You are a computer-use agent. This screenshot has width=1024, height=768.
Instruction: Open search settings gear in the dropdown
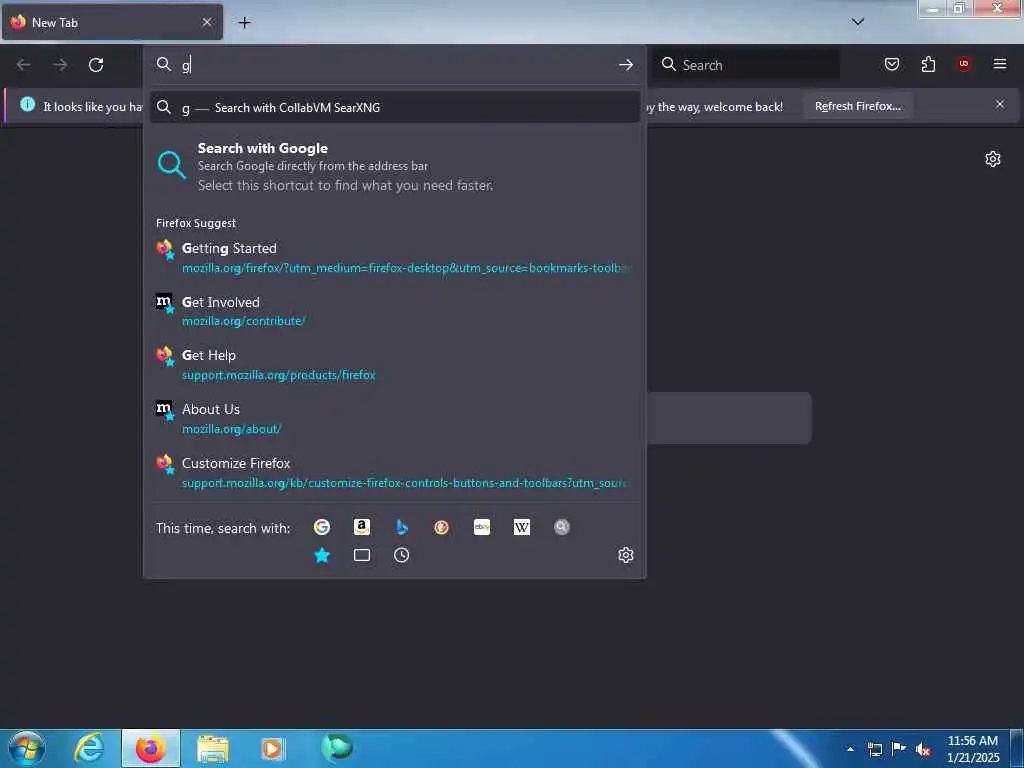pyautogui.click(x=626, y=555)
